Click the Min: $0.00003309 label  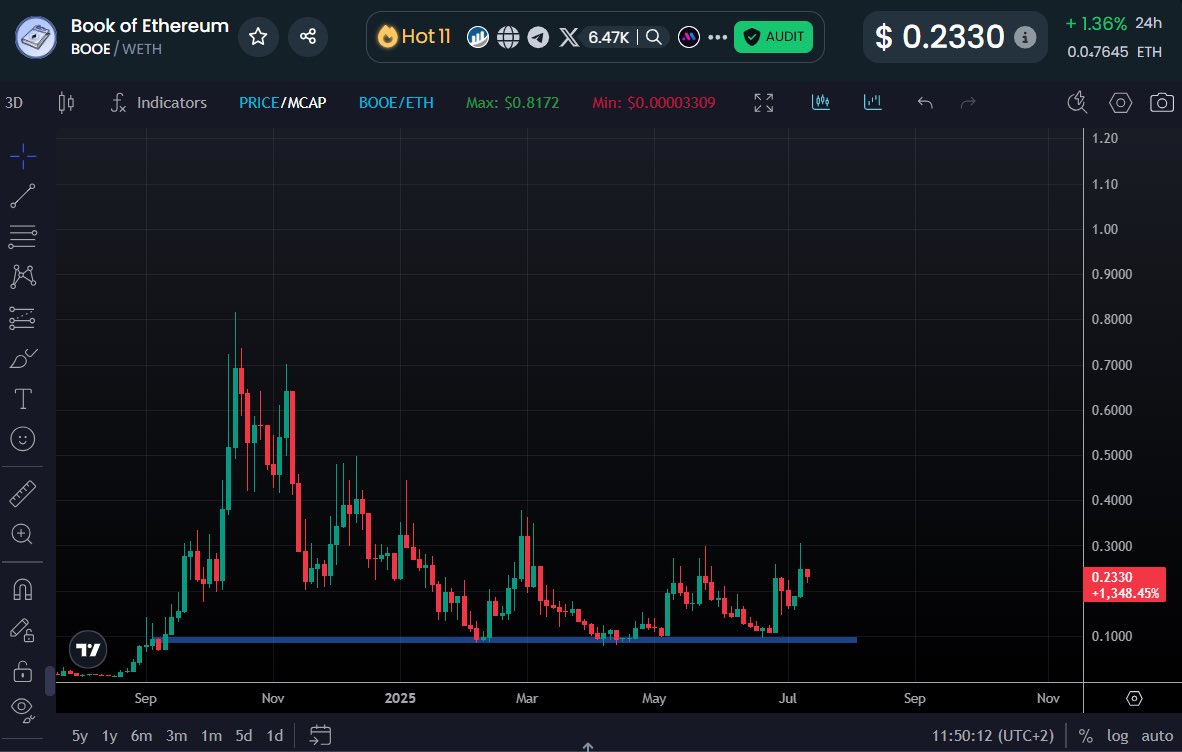654,102
